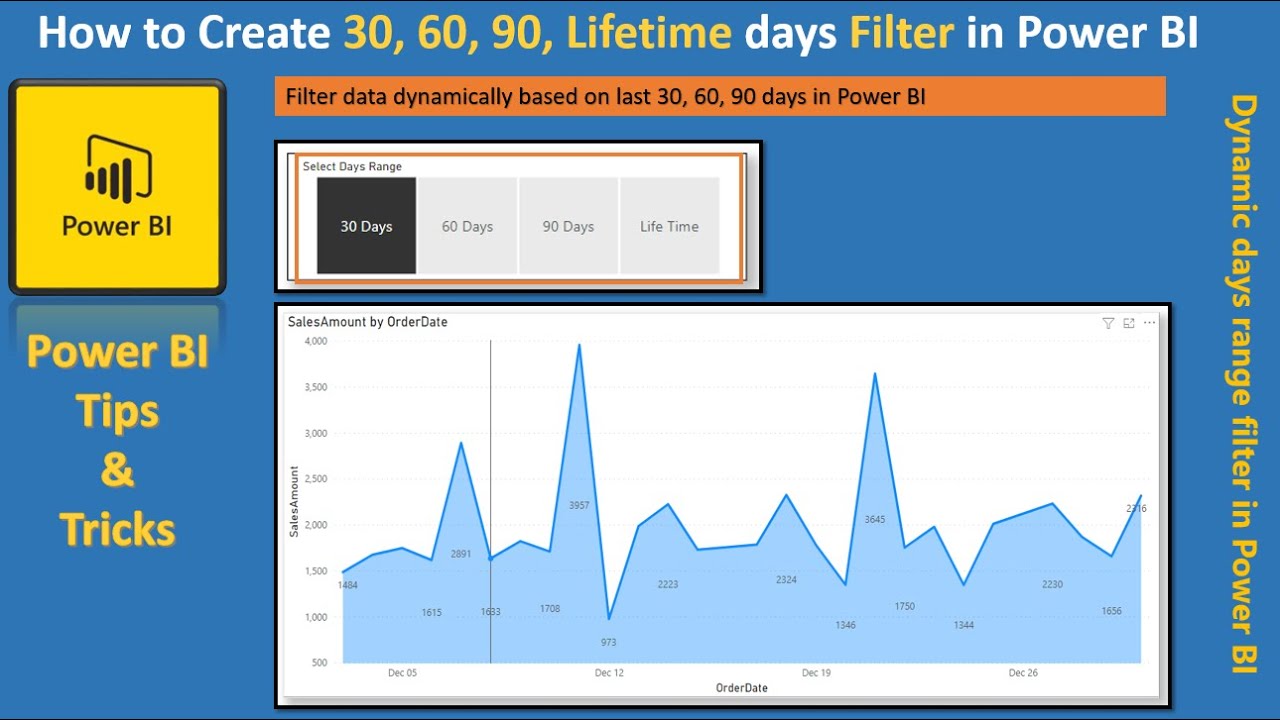
Task: Click the SalesAmount y-axis title
Action: pyautogui.click(x=294, y=502)
